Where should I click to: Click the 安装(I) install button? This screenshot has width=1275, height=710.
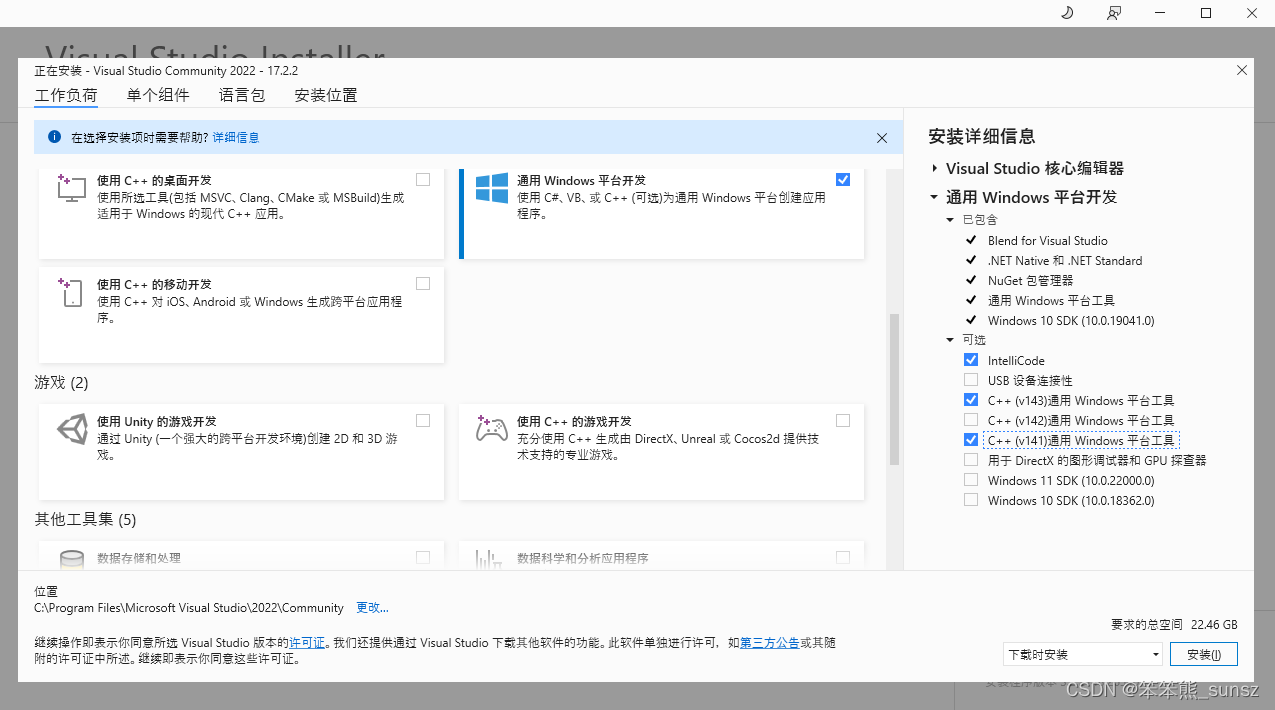(x=1204, y=654)
